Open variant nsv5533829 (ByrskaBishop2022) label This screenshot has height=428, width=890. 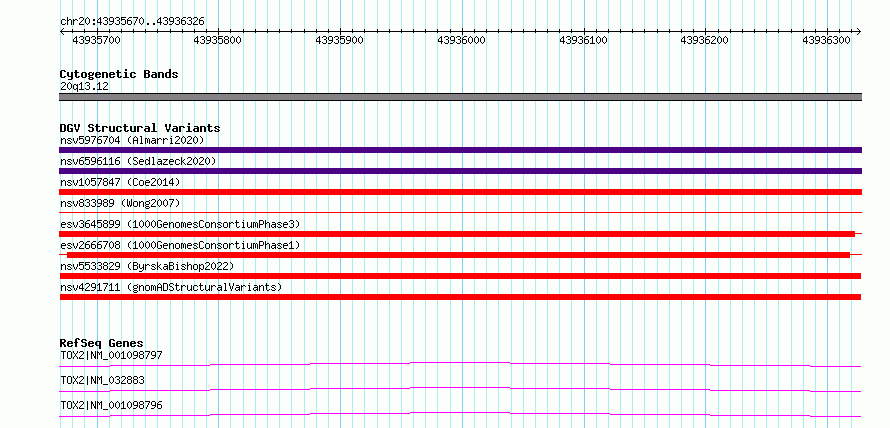(x=147, y=266)
